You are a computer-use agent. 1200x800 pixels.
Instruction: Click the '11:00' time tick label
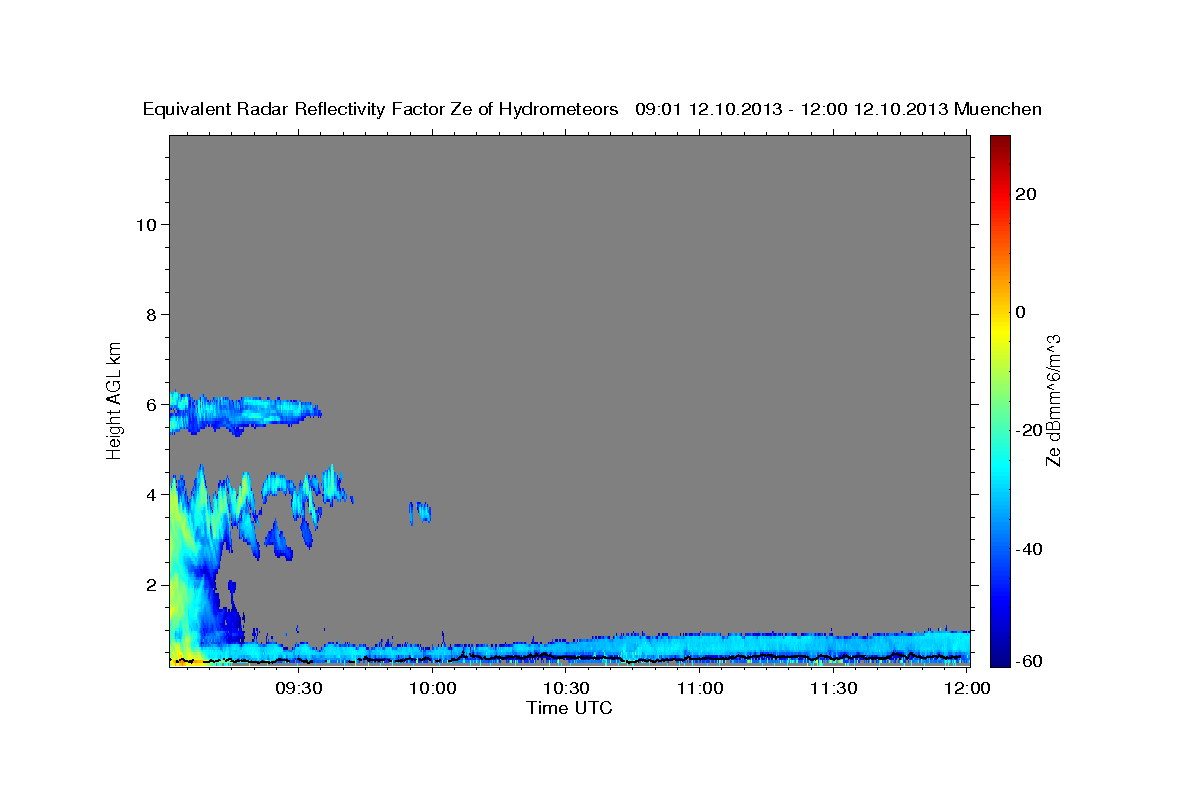pos(700,688)
